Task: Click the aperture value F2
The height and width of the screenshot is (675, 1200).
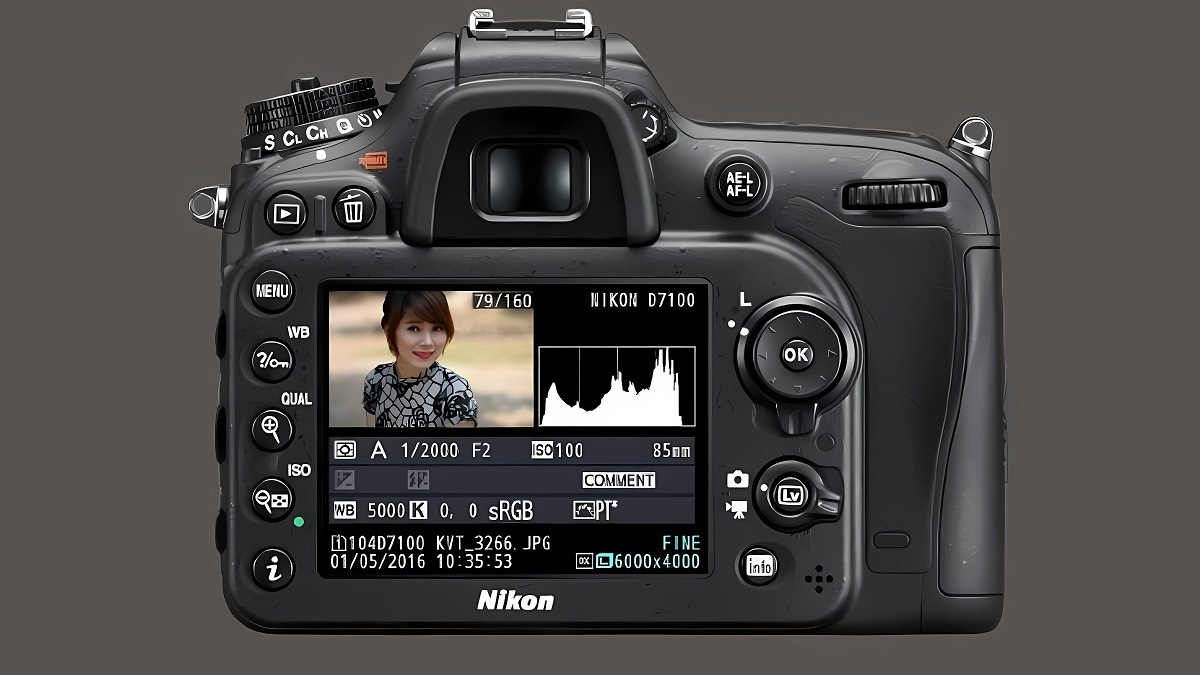Action: tap(481, 451)
